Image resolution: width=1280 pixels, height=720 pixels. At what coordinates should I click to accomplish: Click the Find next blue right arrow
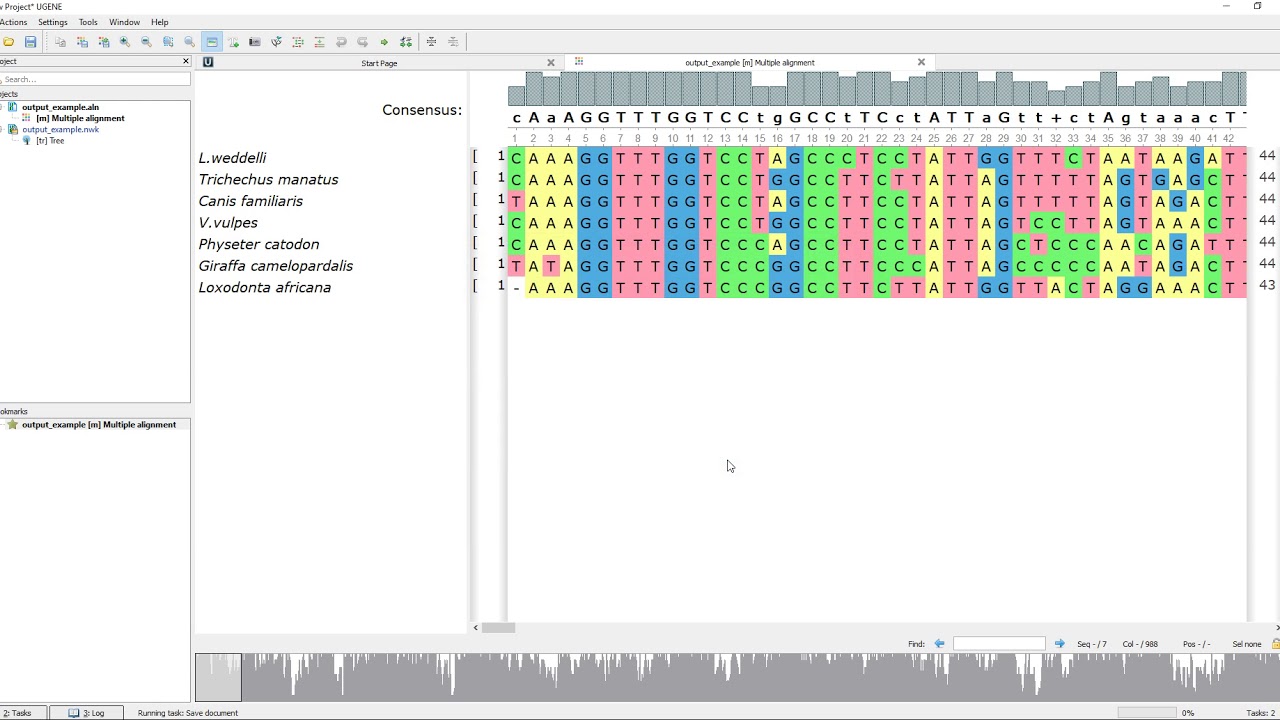pyautogui.click(x=1059, y=644)
